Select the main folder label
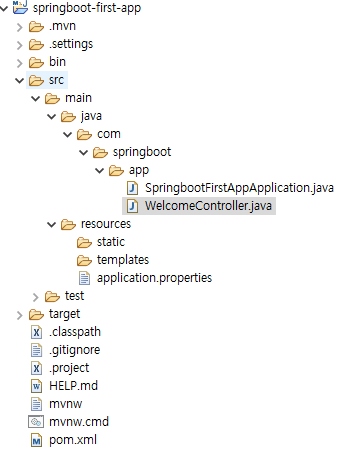The image size is (364, 460). [x=78, y=98]
